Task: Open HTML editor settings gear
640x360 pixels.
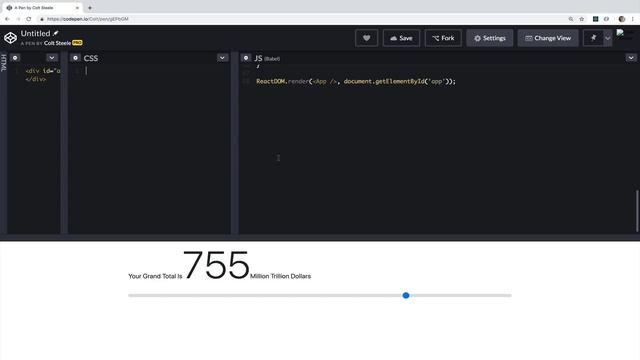Action: click(15, 58)
